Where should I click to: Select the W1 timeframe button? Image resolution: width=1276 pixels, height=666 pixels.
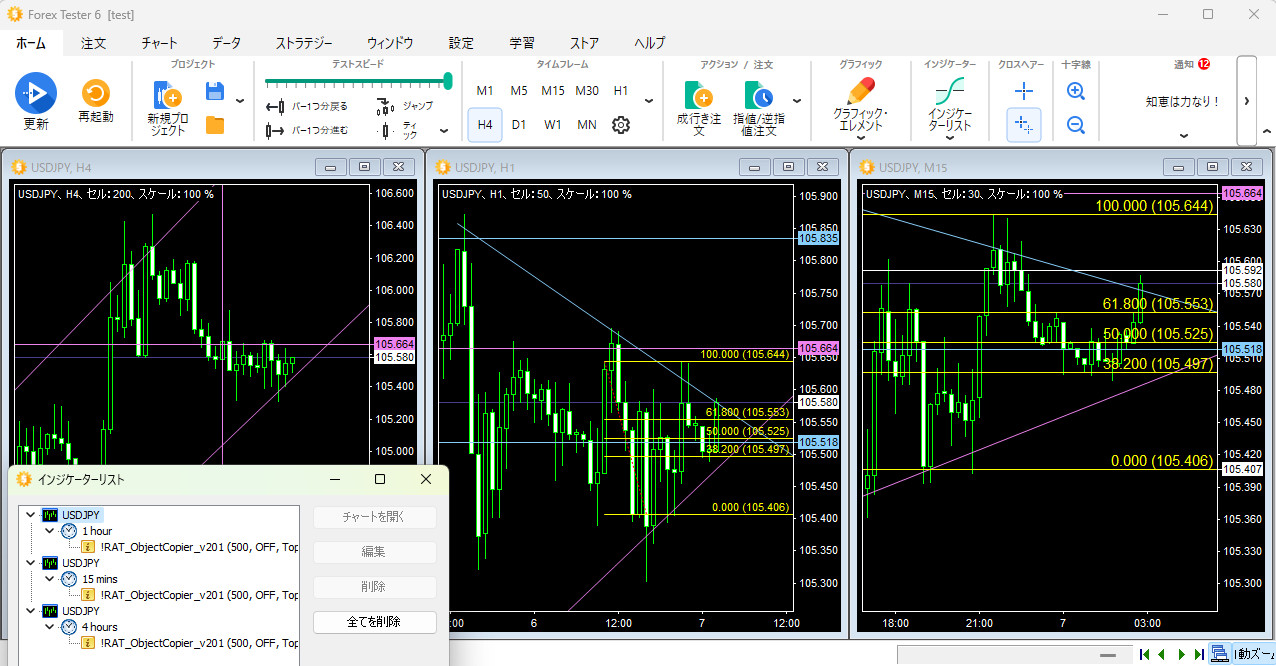click(x=553, y=125)
